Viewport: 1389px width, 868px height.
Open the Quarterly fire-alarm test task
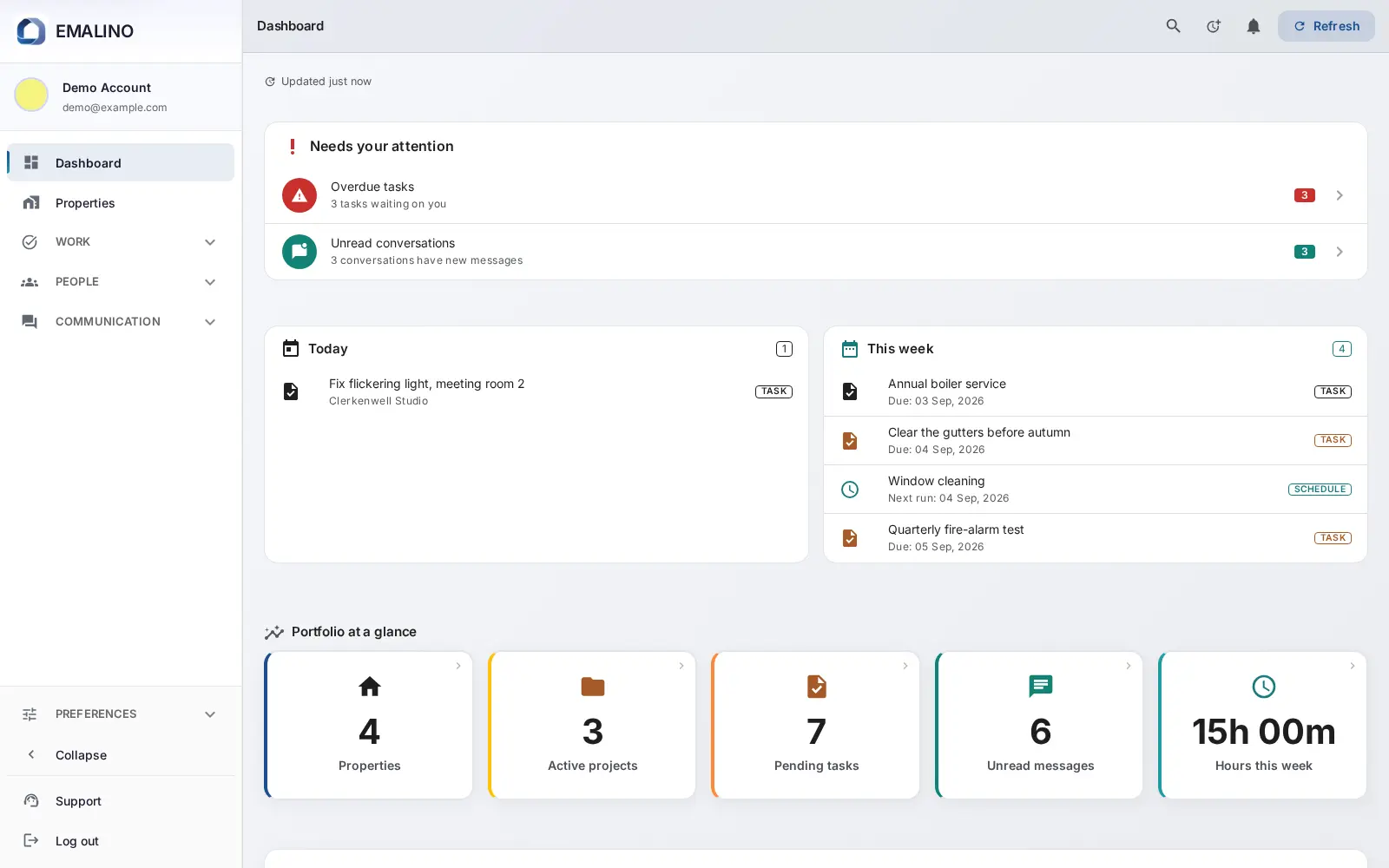point(1096,538)
